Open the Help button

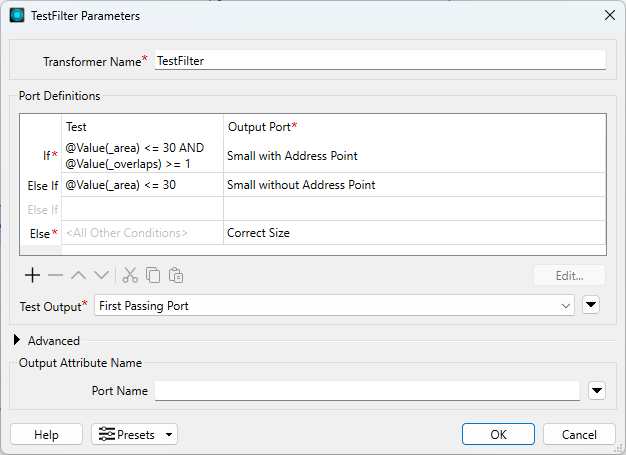pyautogui.click(x=46, y=434)
